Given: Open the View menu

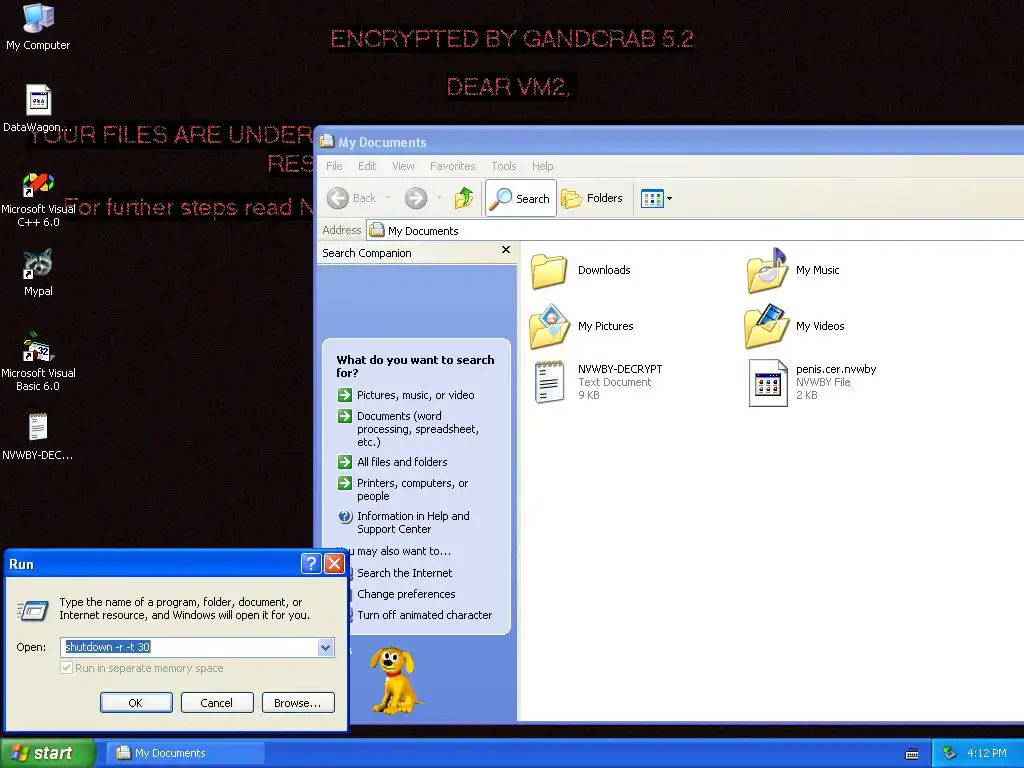Looking at the screenshot, I should [403, 166].
